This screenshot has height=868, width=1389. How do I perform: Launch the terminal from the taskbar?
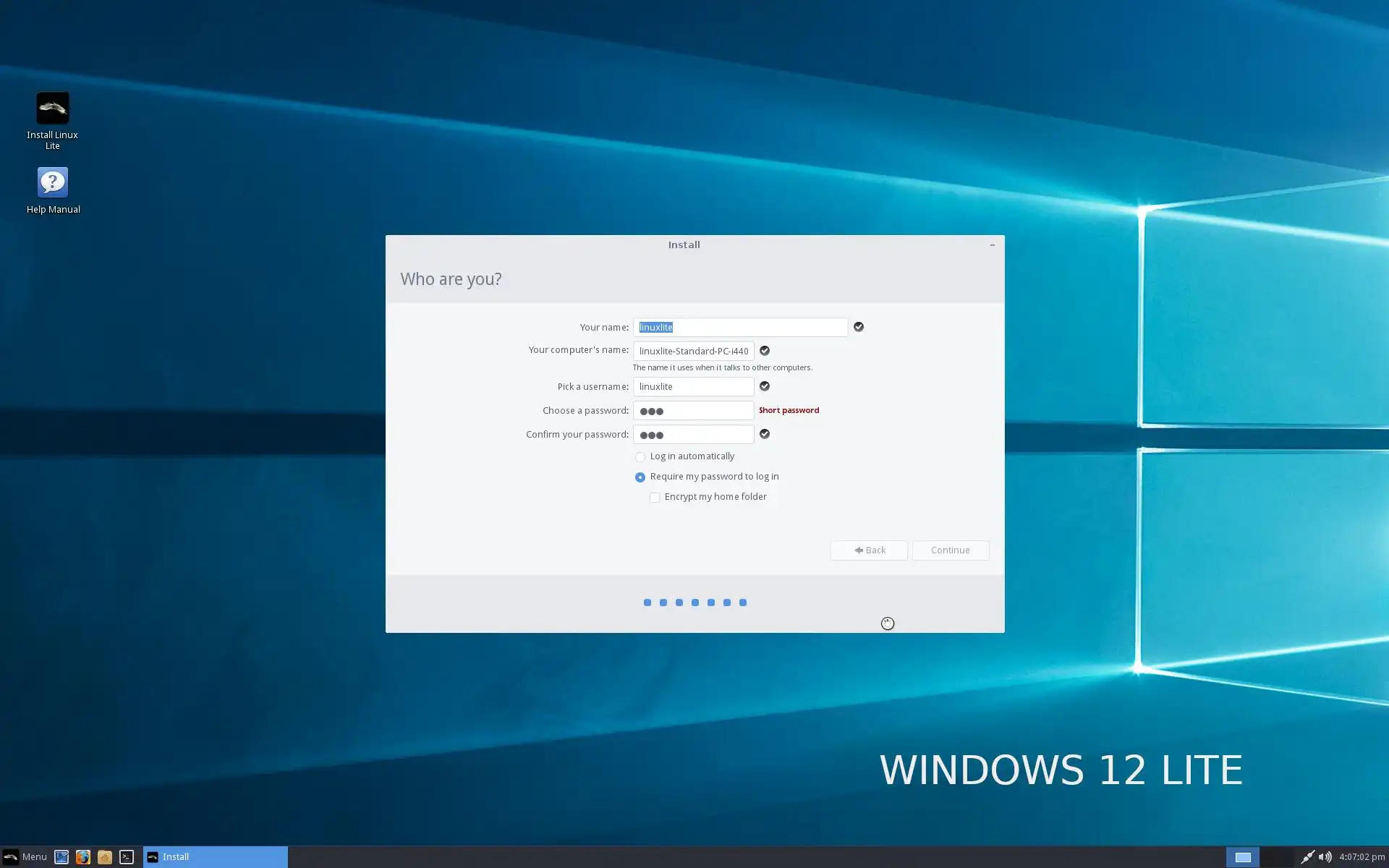tap(127, 857)
